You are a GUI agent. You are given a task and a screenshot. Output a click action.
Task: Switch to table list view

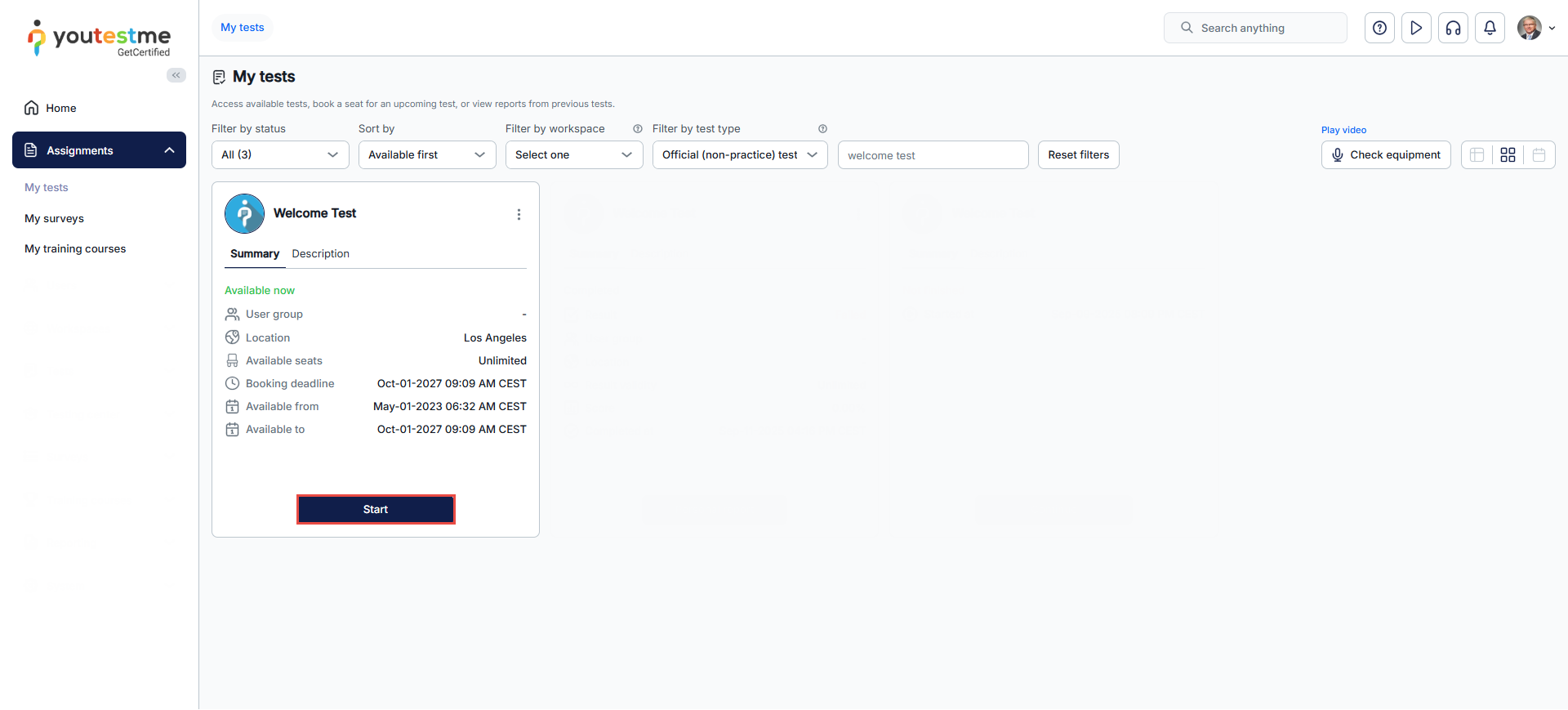pos(1477,155)
